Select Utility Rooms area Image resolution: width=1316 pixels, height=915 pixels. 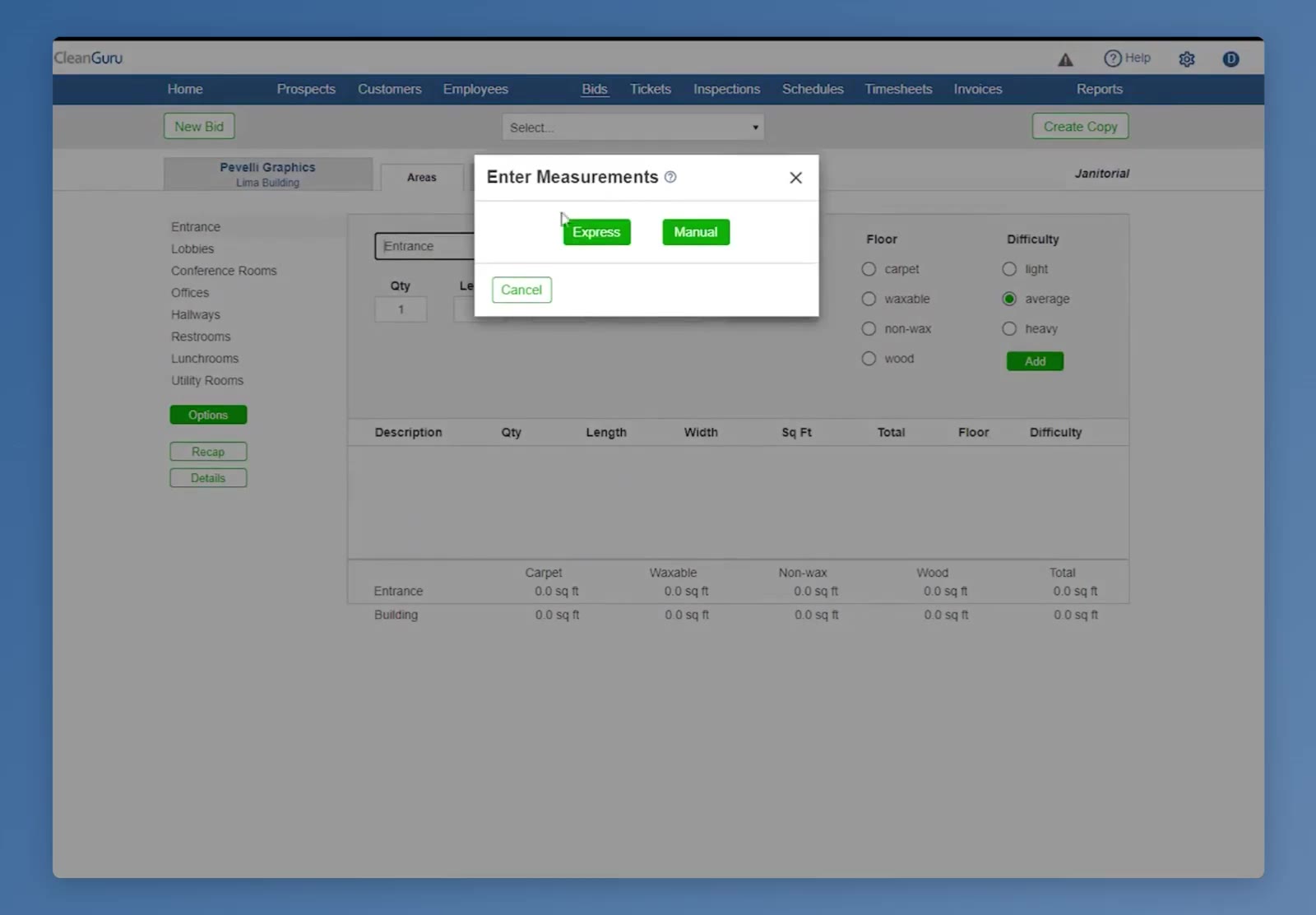[x=207, y=380]
